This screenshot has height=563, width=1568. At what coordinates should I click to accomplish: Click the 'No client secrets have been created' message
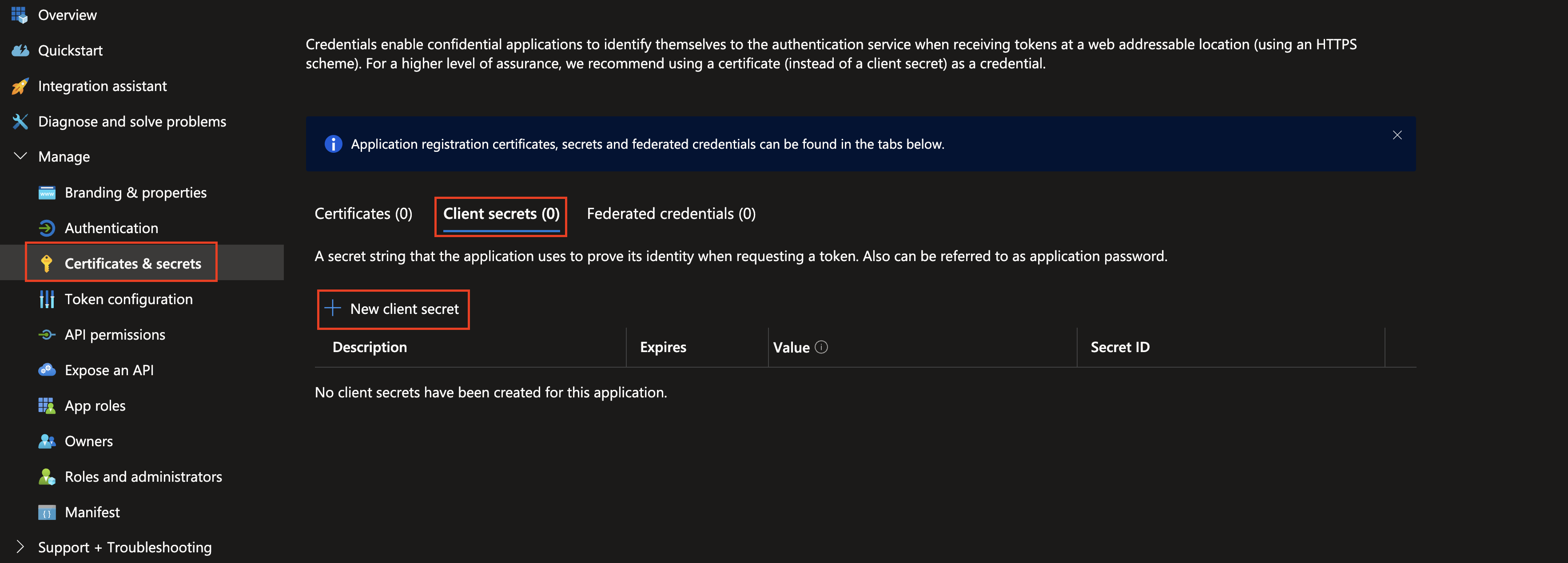click(490, 393)
